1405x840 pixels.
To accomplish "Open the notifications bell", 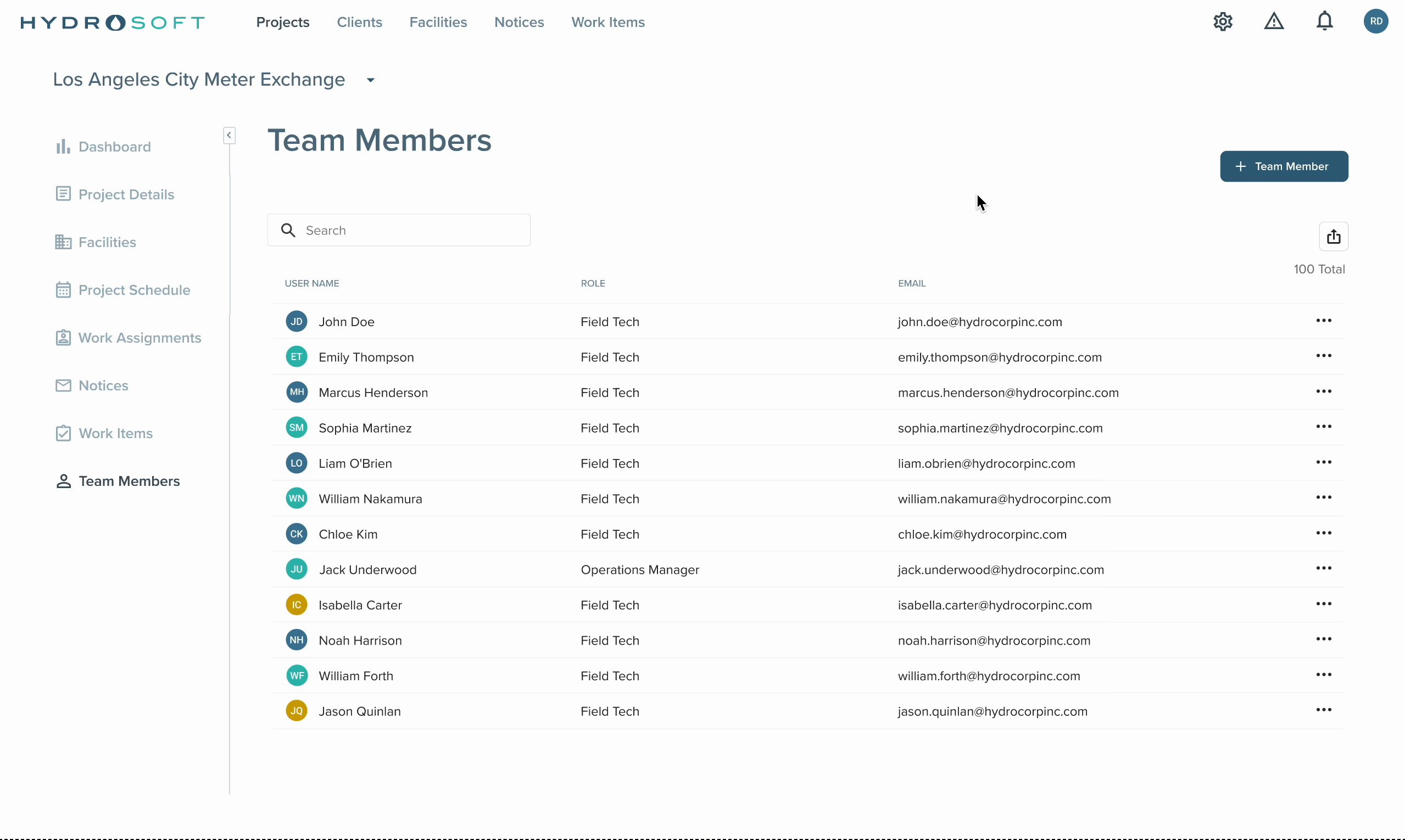I will 1324,22.
